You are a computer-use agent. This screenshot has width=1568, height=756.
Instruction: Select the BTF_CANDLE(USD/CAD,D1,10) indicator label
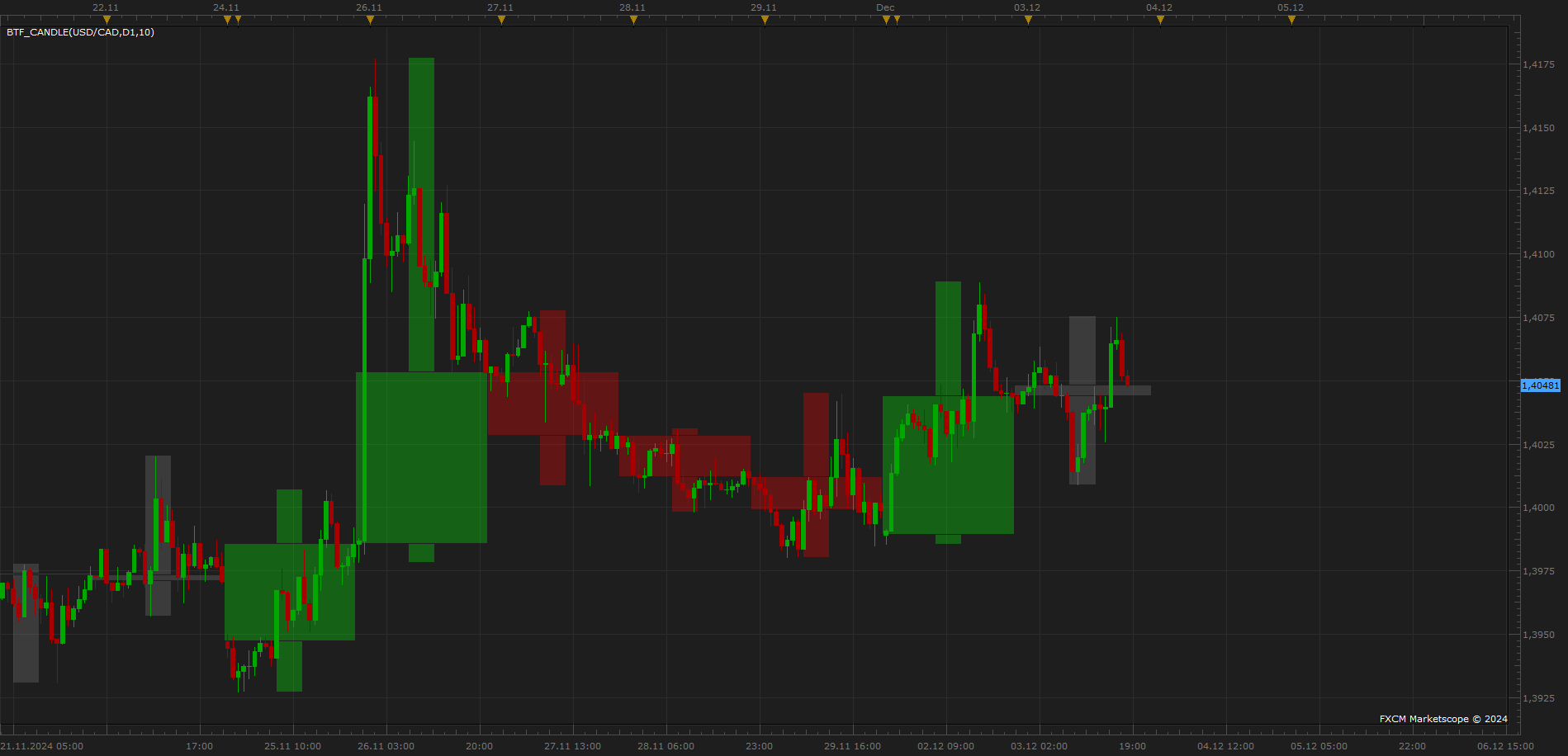pos(80,32)
